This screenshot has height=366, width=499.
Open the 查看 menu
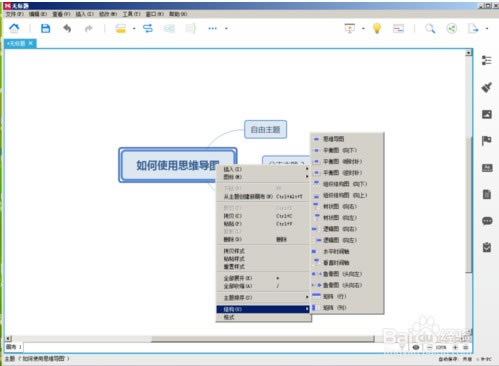pyautogui.click(x=61, y=14)
